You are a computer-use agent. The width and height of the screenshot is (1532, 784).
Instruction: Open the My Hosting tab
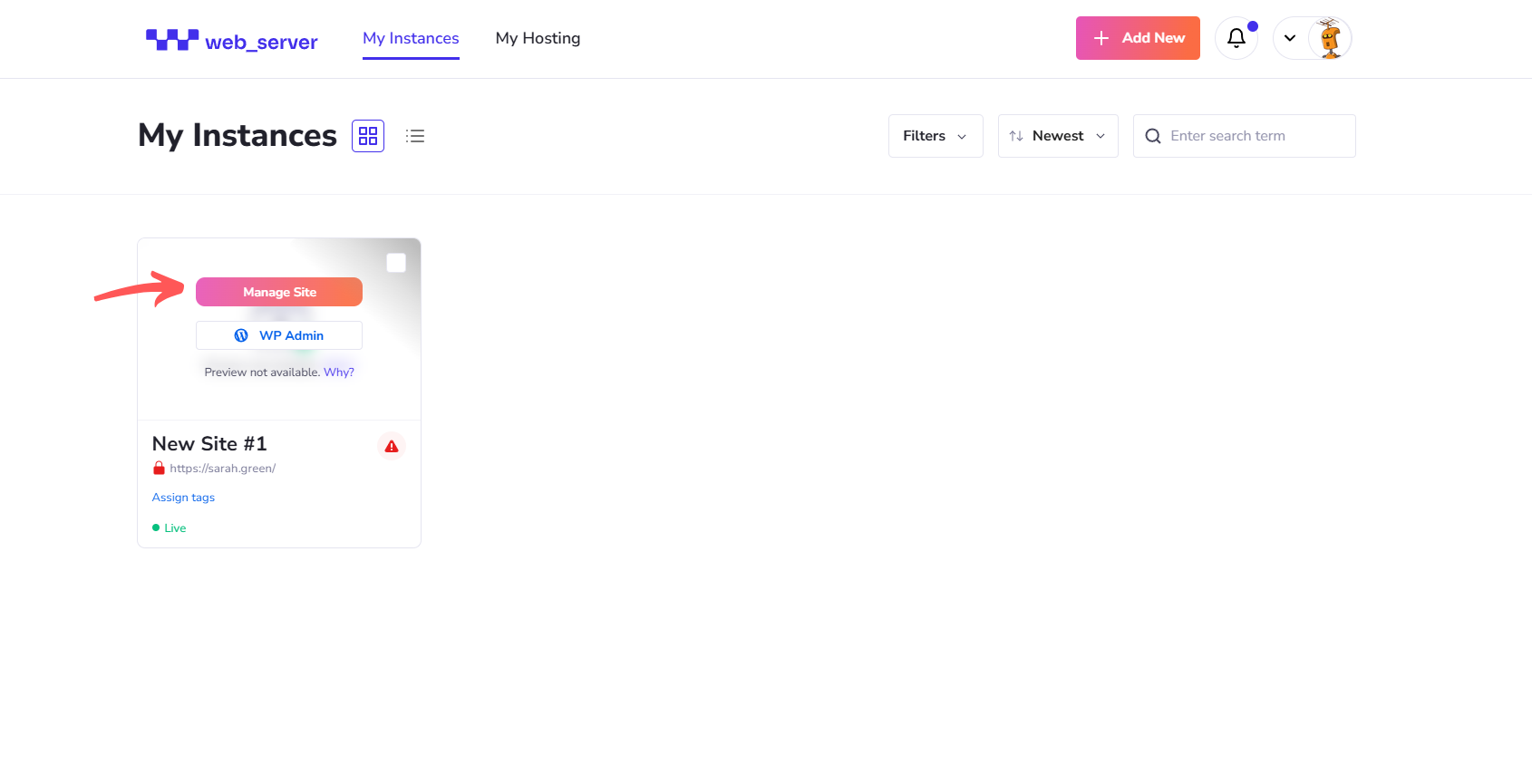click(538, 38)
